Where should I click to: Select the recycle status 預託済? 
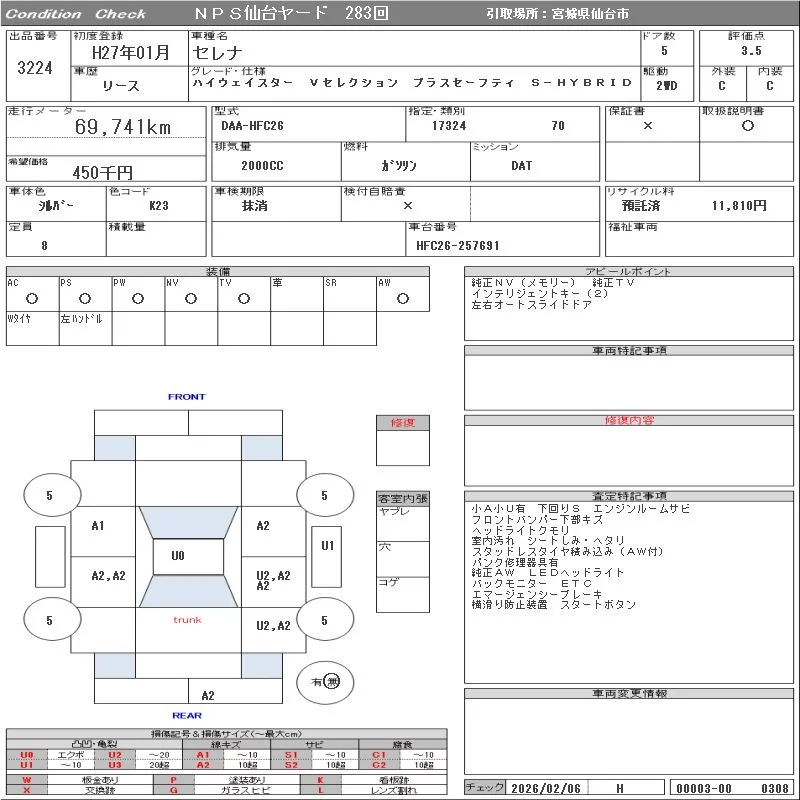pyautogui.click(x=641, y=206)
